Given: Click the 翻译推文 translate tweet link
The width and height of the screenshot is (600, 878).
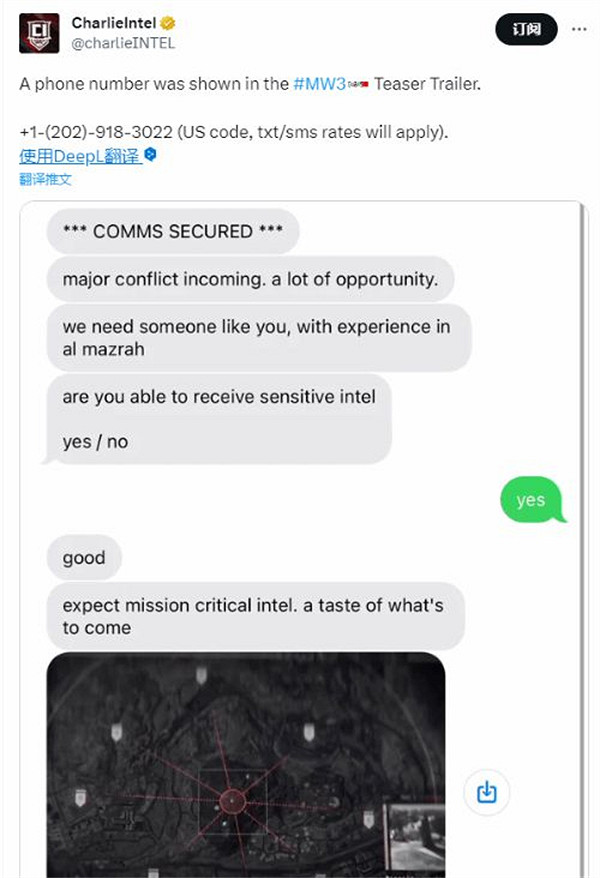Looking at the screenshot, I should tap(45, 179).
